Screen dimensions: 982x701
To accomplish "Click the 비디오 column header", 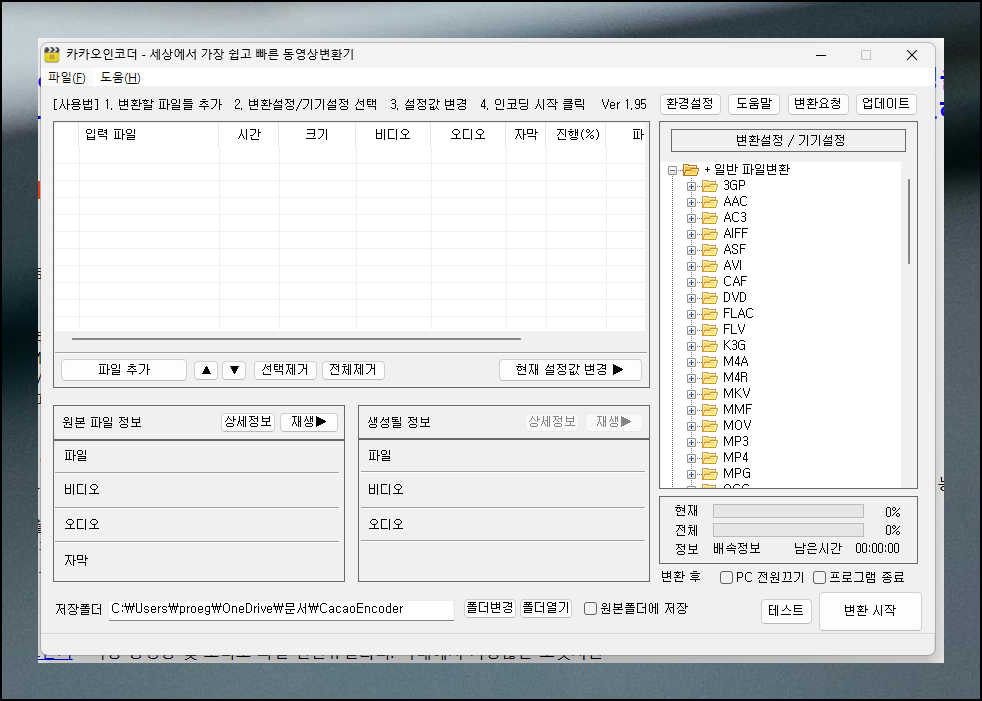I will (393, 135).
